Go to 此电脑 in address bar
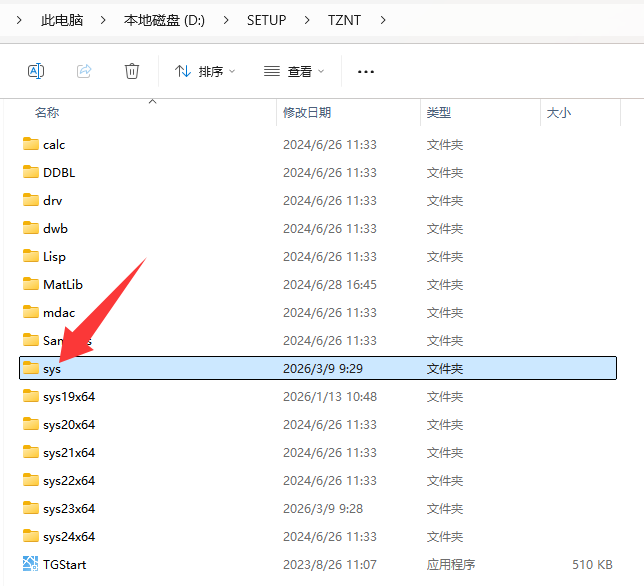Image resolution: width=644 pixels, height=586 pixels. point(62,20)
